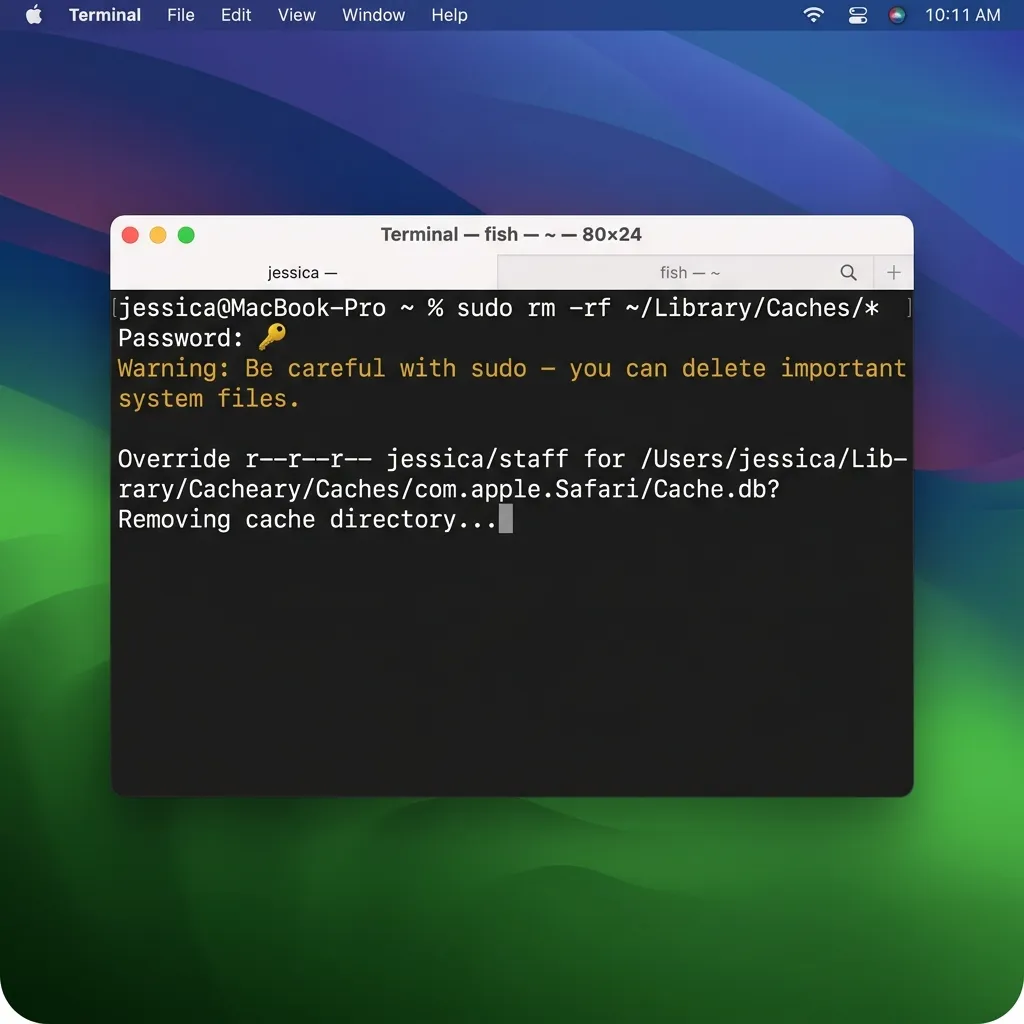This screenshot has height=1024, width=1024.
Task: Click the 'Removing cache directory...' line
Action: tap(308, 519)
